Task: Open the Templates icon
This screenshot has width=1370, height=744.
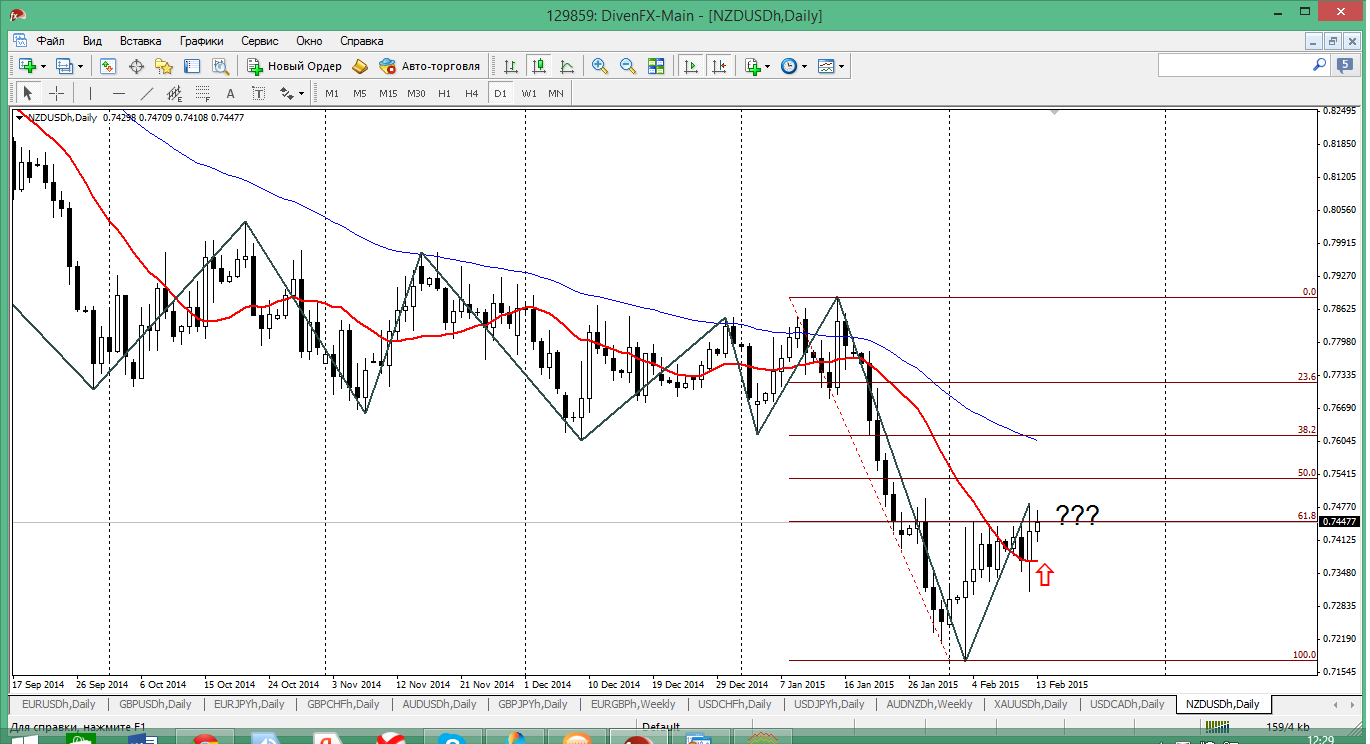Action: [826, 66]
